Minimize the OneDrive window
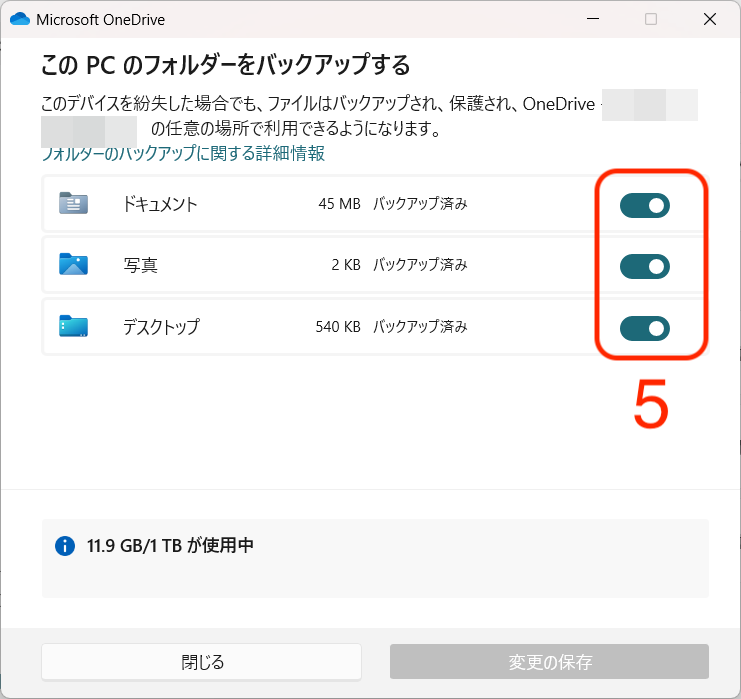 pos(593,19)
